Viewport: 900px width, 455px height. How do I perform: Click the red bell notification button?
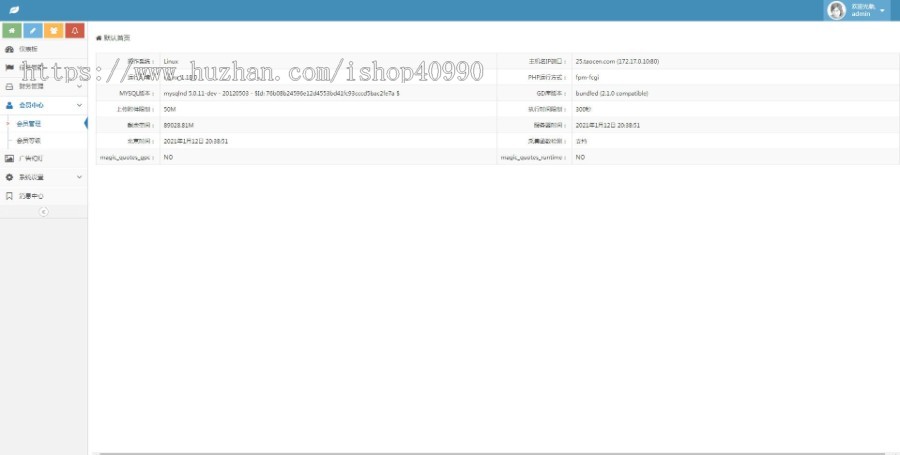pyautogui.click(x=74, y=31)
